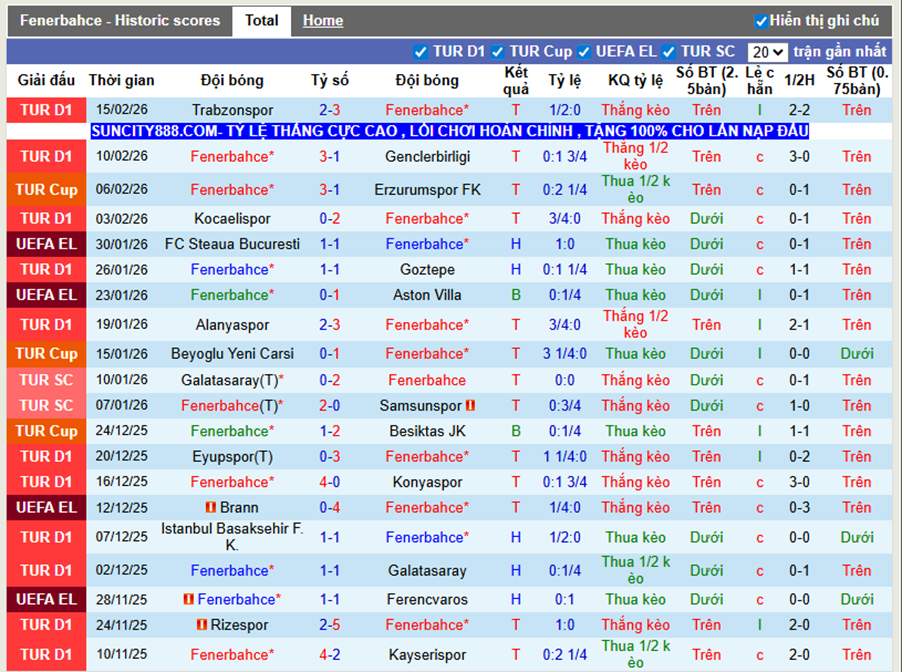Open Erzurumspor FK team link
The image size is (902, 672).
pyautogui.click(x=427, y=190)
